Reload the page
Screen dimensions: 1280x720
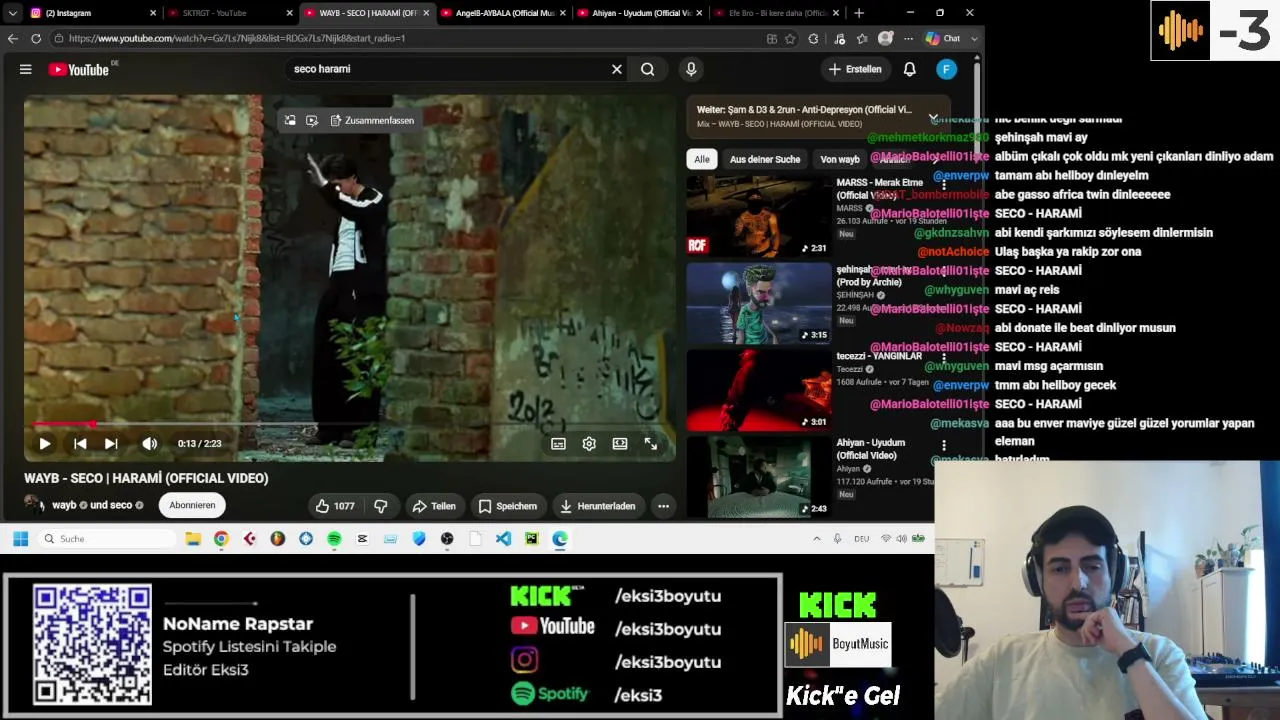[36, 38]
